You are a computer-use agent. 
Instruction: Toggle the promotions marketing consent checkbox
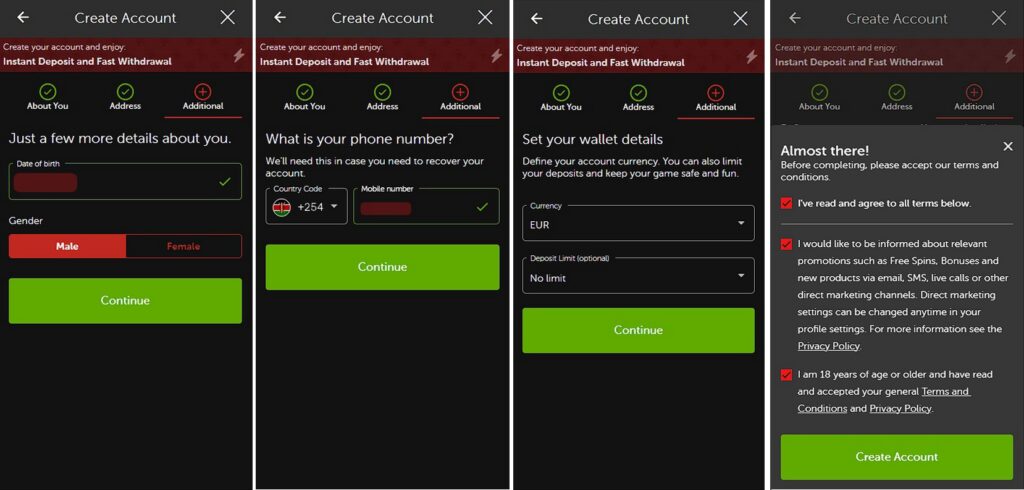[x=787, y=244]
